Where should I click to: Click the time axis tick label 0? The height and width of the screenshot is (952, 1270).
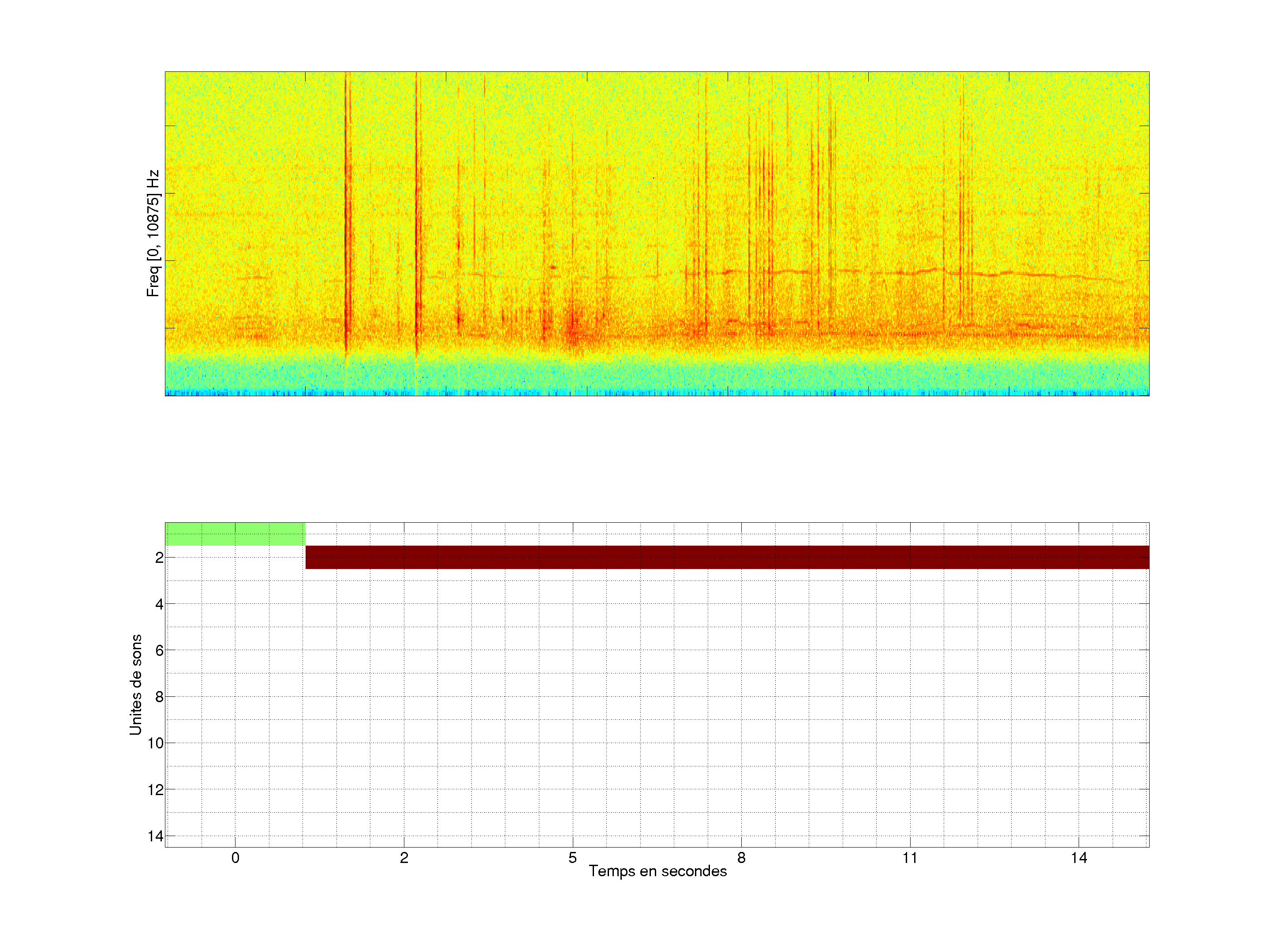tap(235, 858)
